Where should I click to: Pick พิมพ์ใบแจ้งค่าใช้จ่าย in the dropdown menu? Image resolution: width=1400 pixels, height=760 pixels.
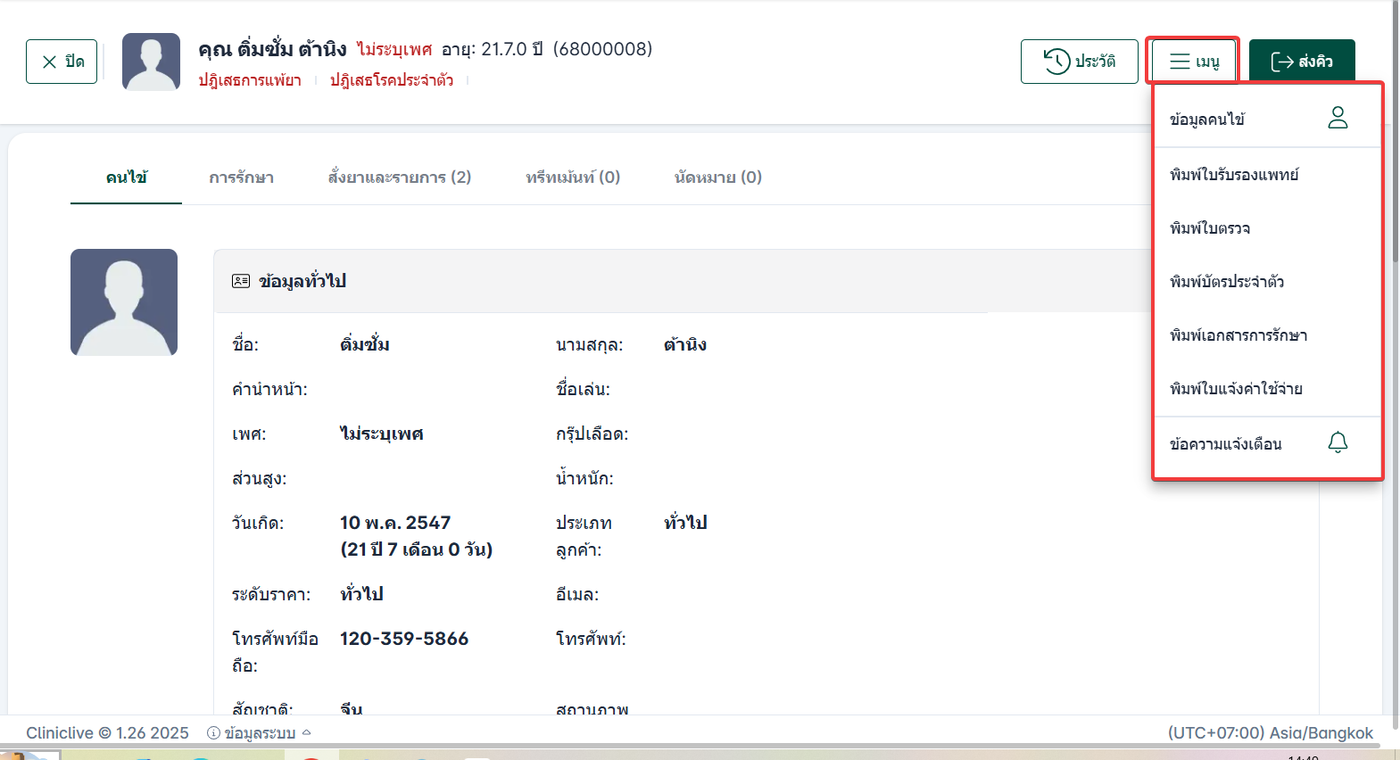[x=1267, y=389]
